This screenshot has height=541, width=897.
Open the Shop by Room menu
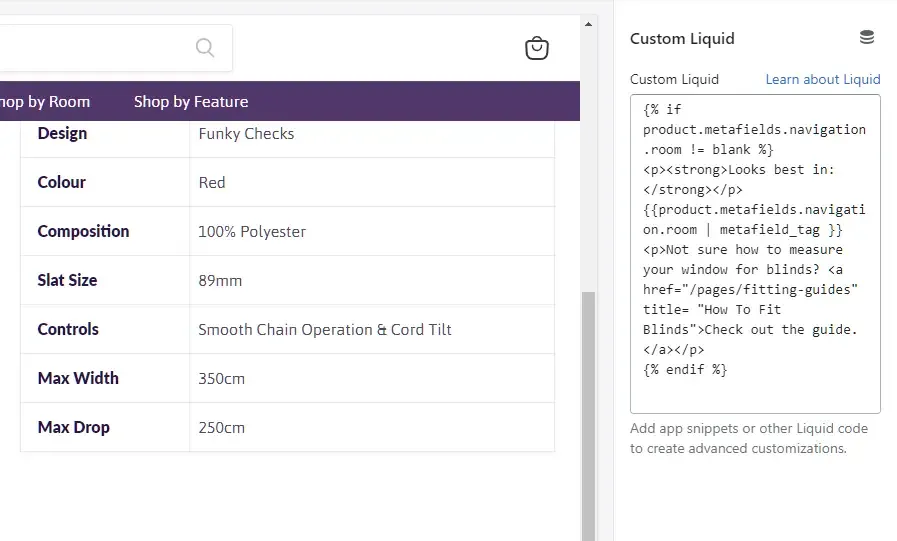pyautogui.click(x=45, y=102)
